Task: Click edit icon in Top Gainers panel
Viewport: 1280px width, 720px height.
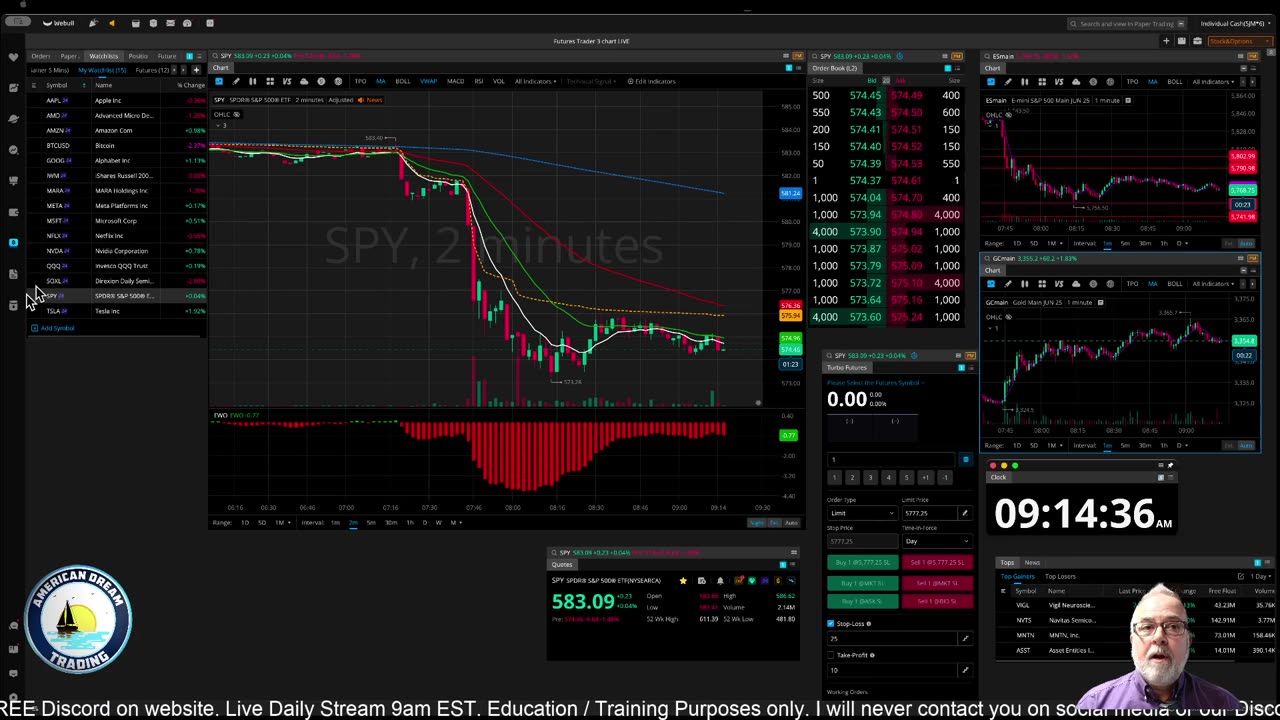Action: [1241, 576]
